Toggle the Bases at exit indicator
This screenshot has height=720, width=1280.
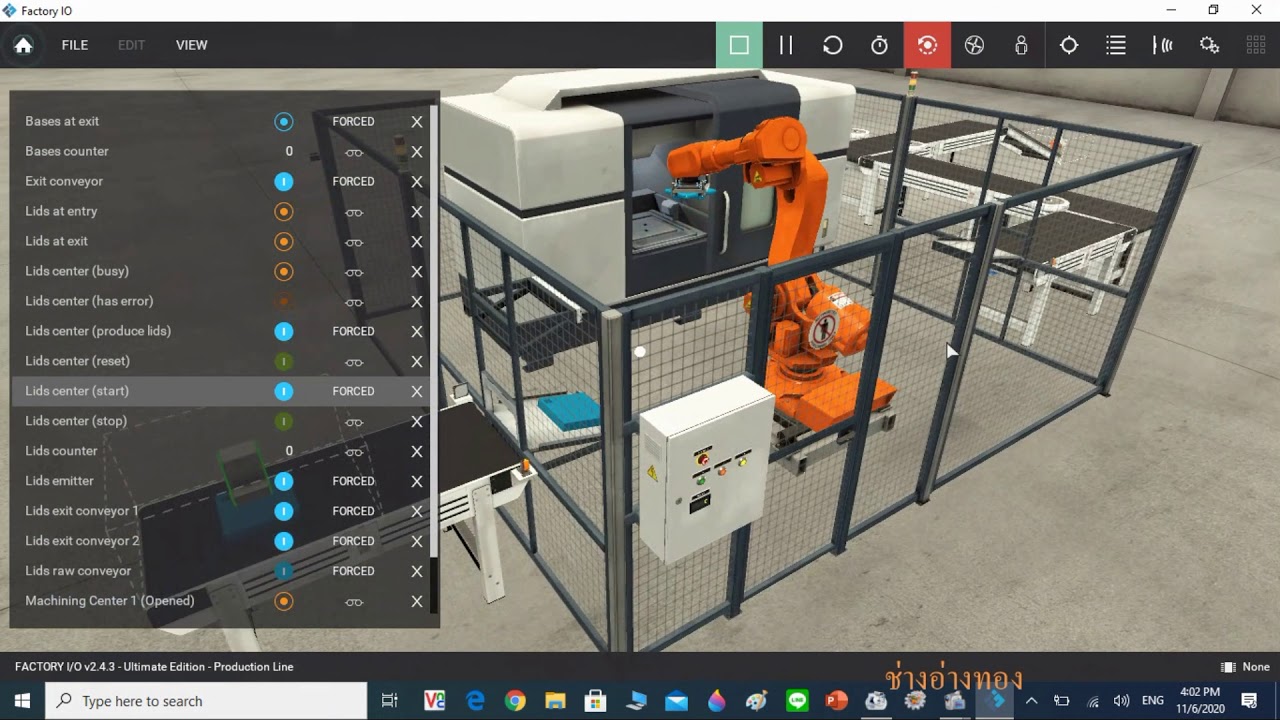[x=284, y=121]
